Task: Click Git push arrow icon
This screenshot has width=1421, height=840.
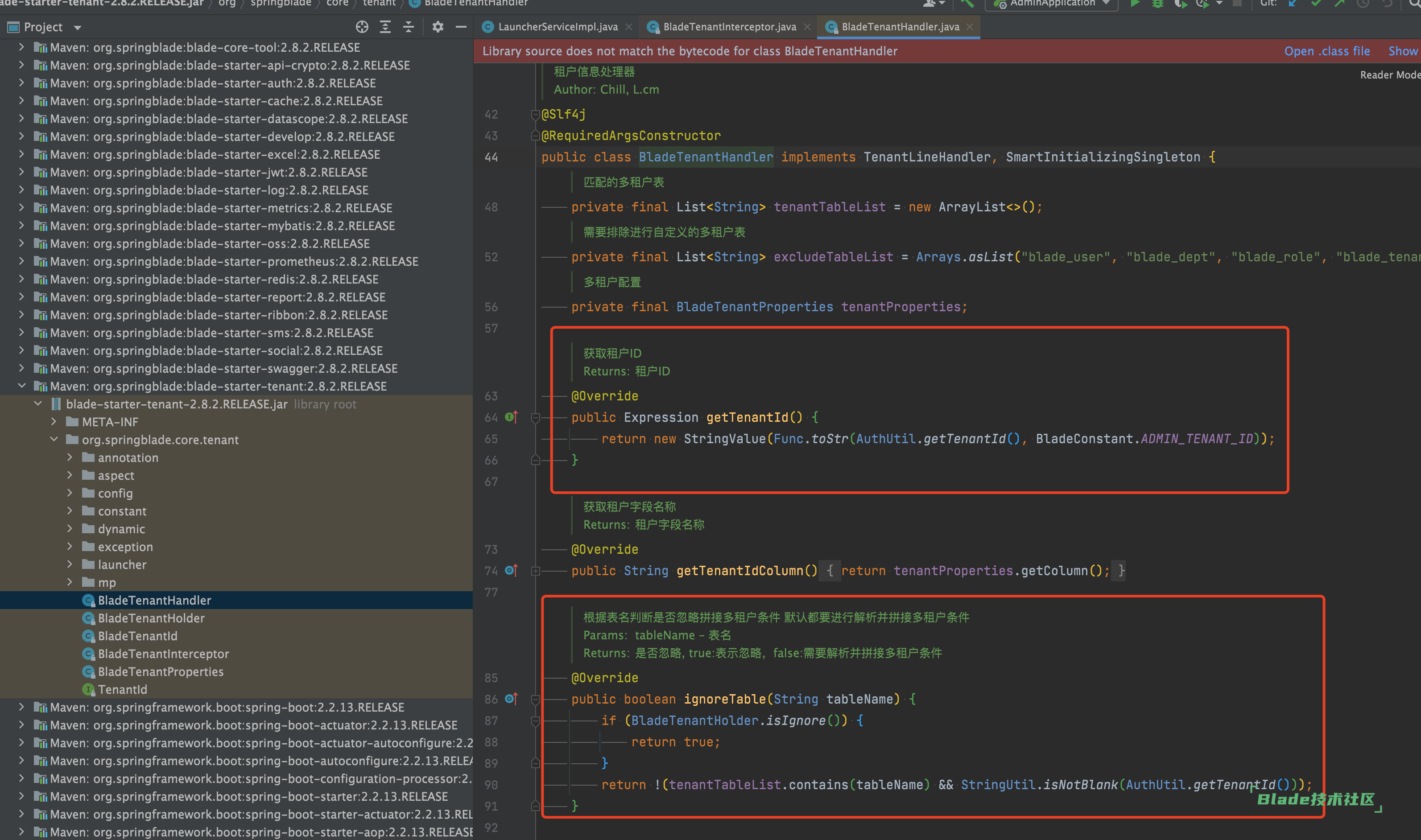Action: [x=1339, y=4]
